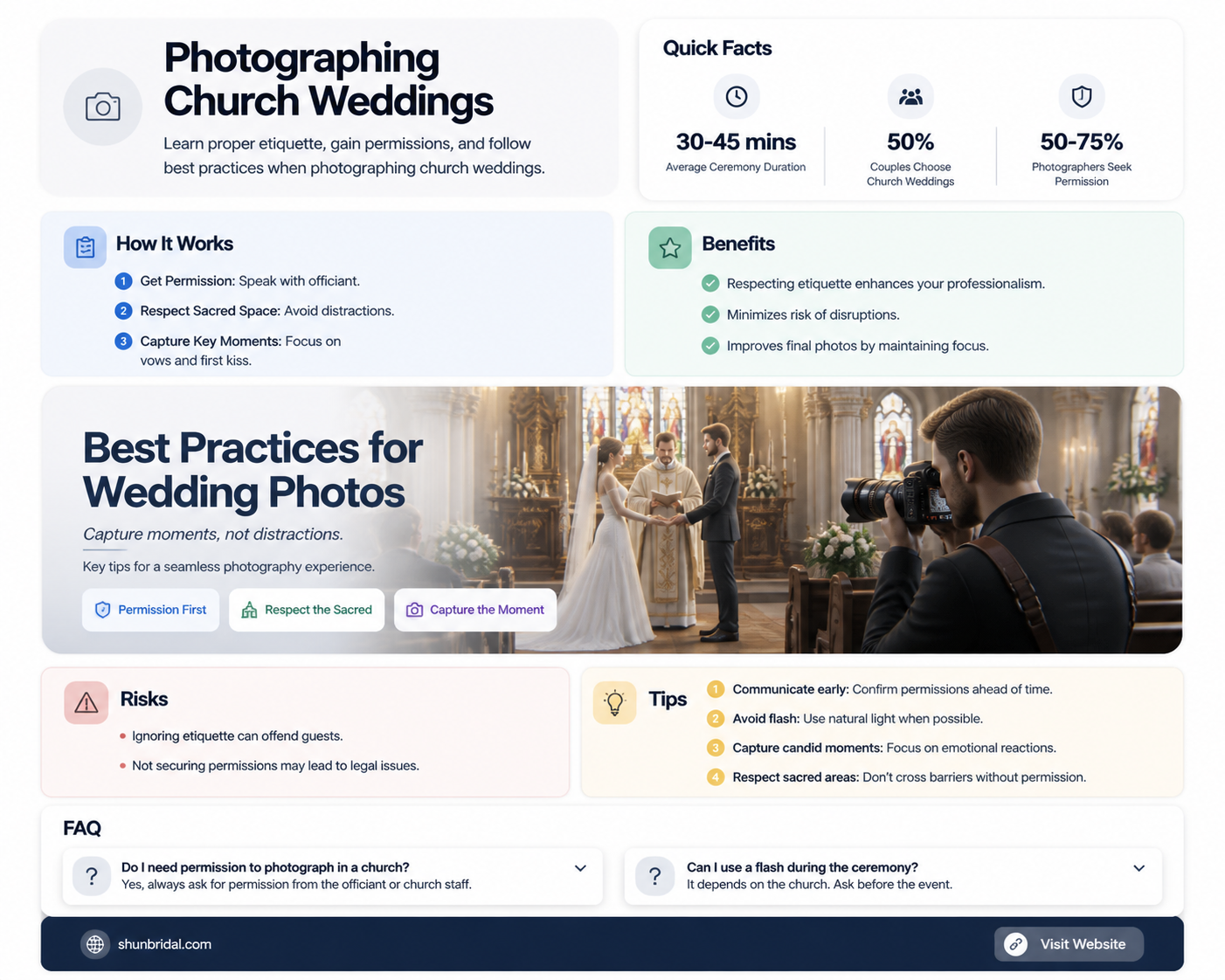
Task: Open the Visit Website button
Action: (x=1069, y=944)
